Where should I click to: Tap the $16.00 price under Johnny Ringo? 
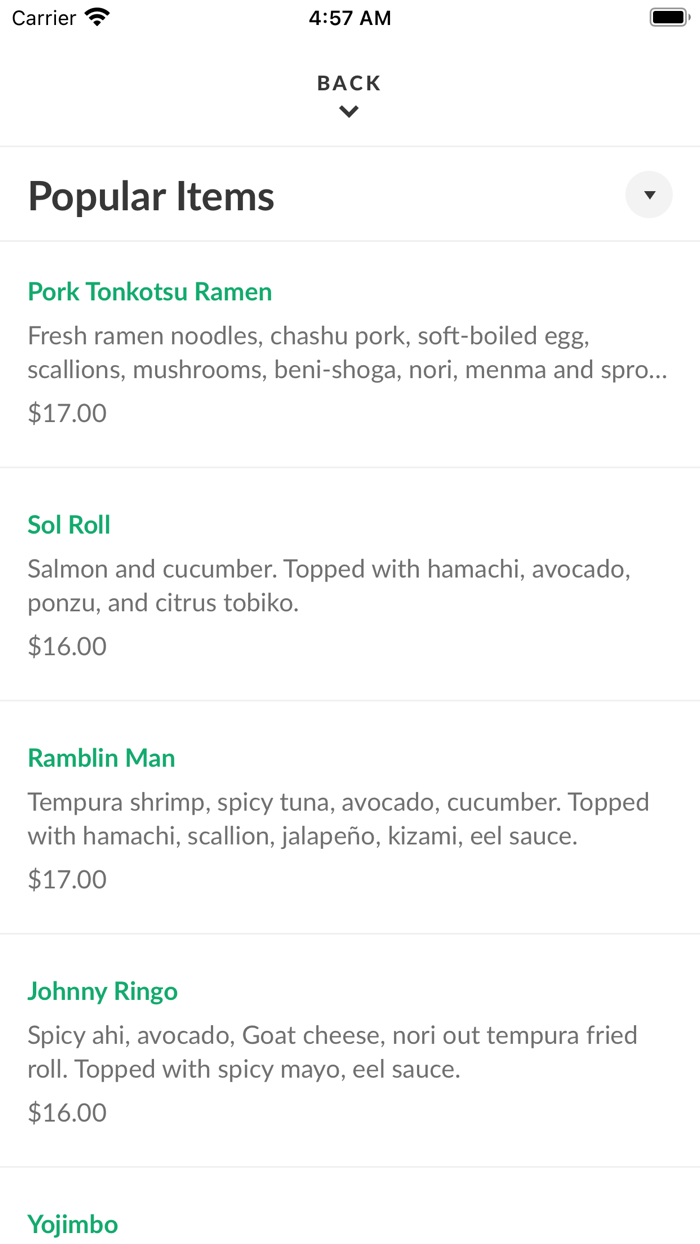tap(66, 1111)
